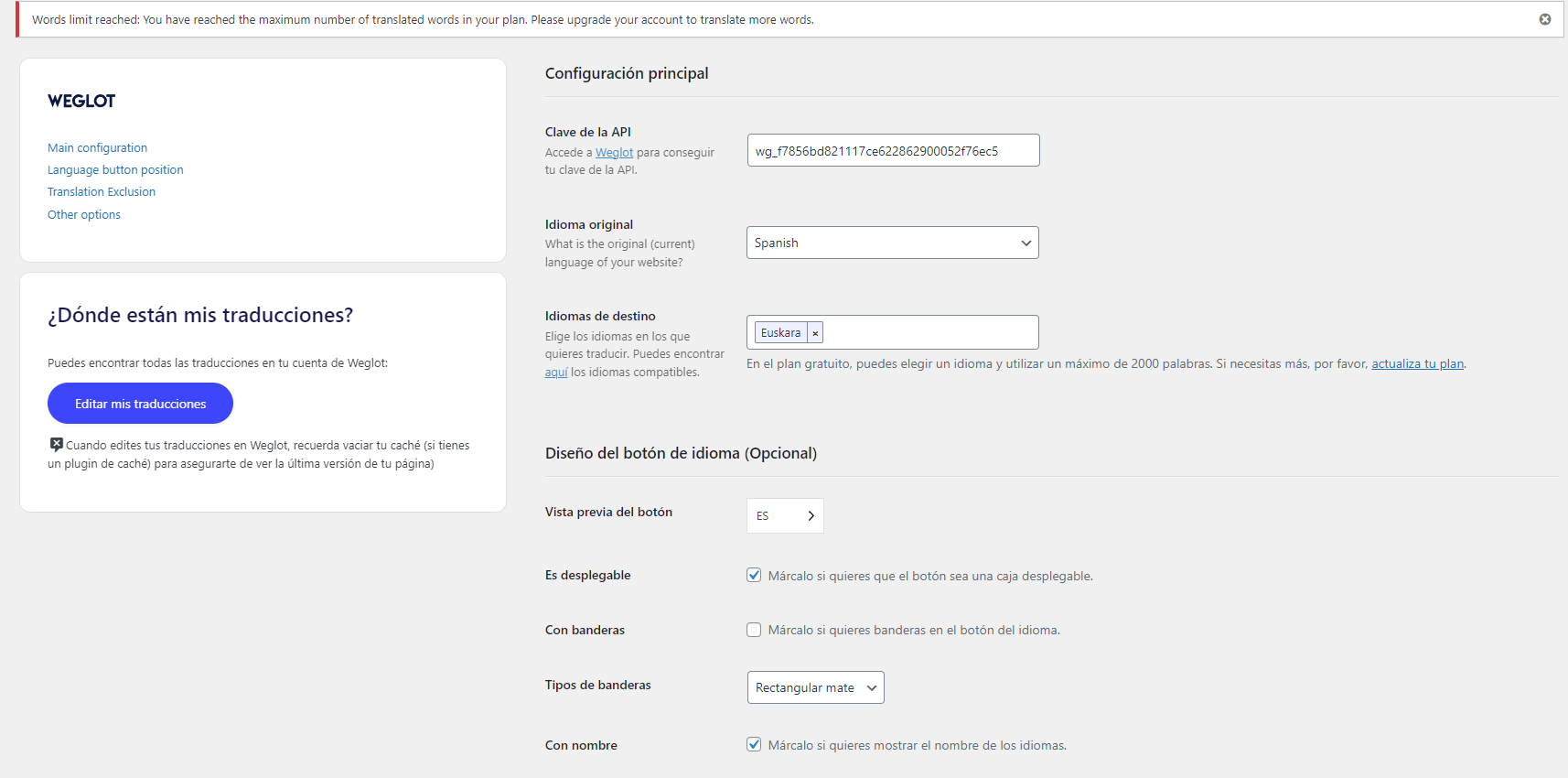Click the Márcalo si quieres mostrar el nombre label

click(918, 745)
